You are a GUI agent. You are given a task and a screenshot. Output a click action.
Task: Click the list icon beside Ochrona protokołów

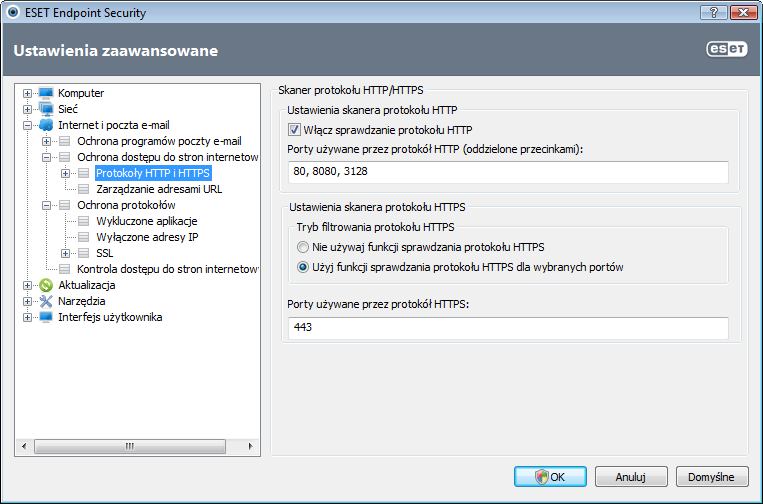(65, 205)
